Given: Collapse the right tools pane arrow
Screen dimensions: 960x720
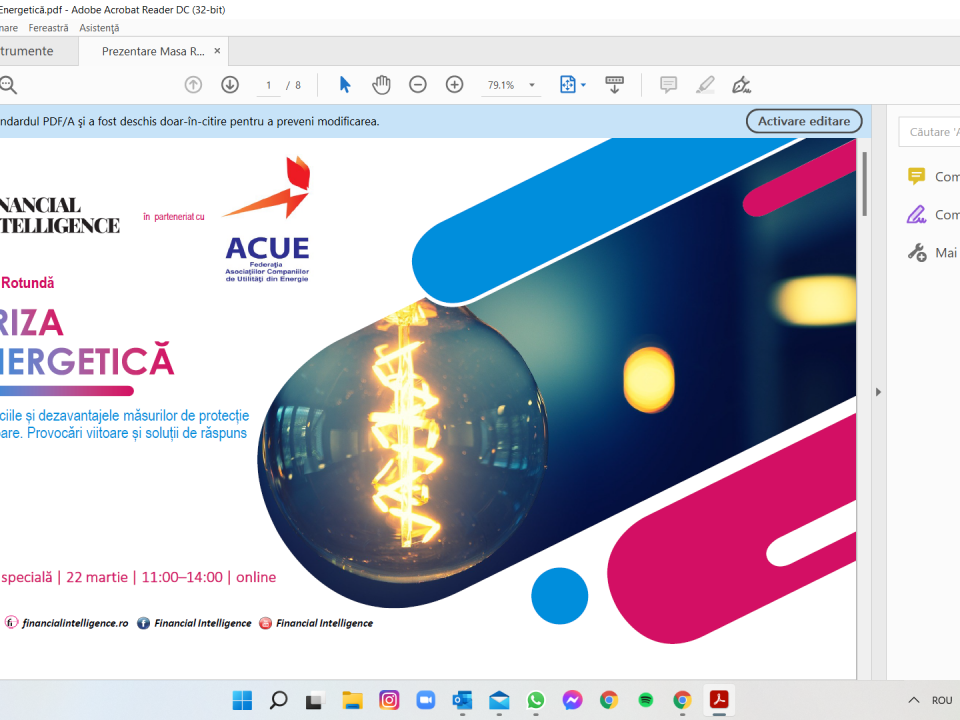Looking at the screenshot, I should tap(879, 392).
